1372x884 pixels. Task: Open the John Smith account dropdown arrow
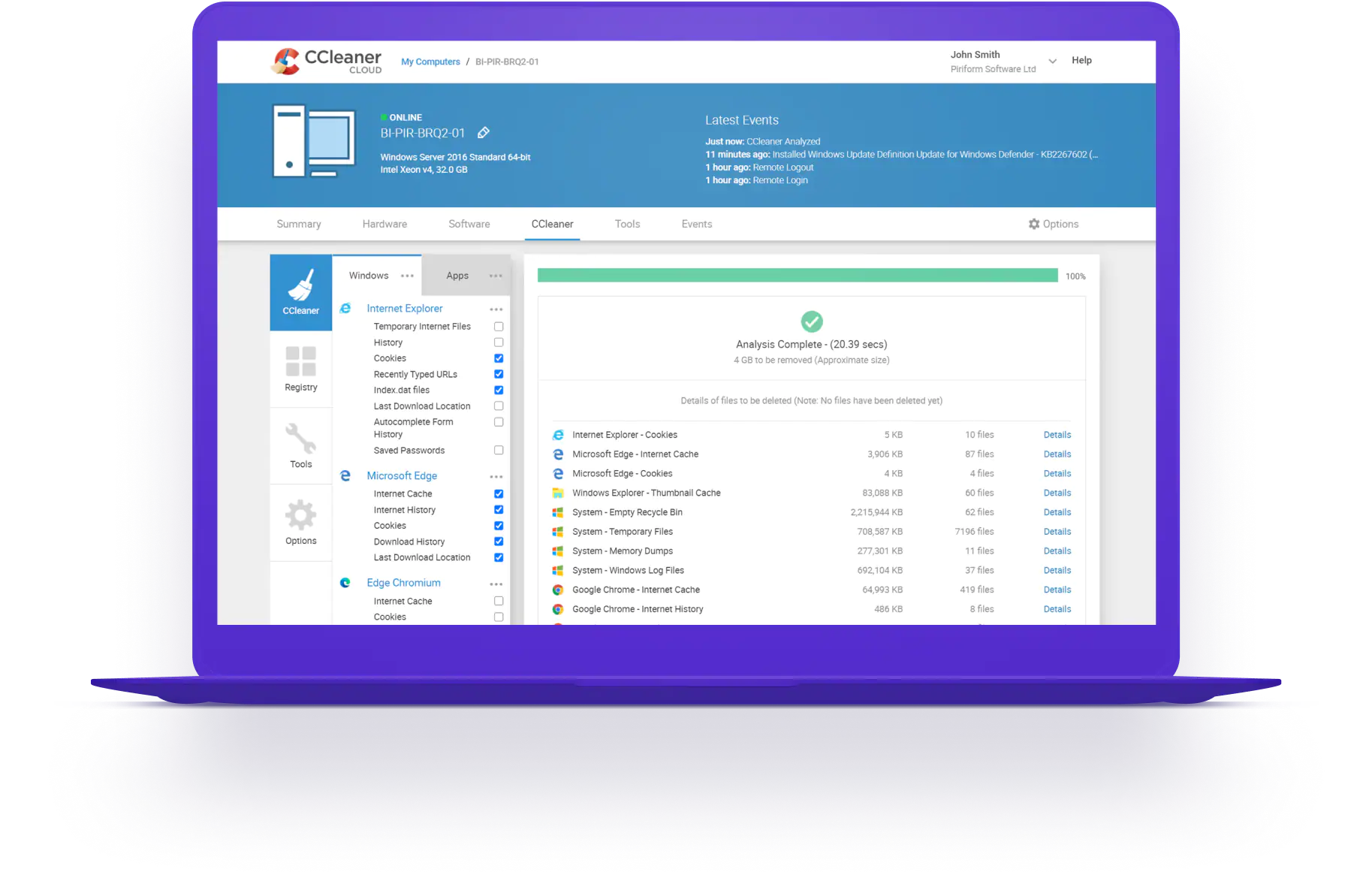pos(1053,62)
